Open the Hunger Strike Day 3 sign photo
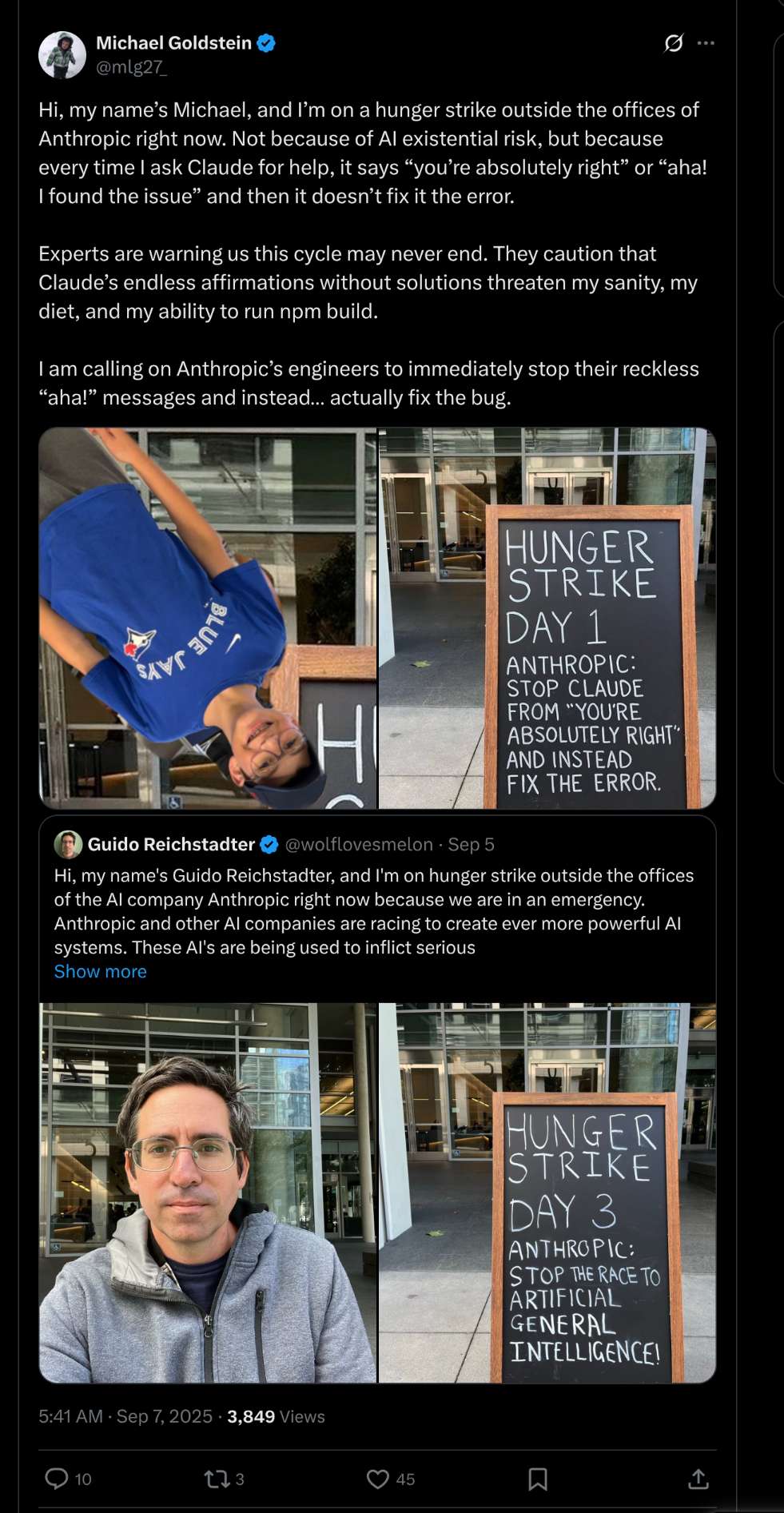 [x=547, y=1192]
